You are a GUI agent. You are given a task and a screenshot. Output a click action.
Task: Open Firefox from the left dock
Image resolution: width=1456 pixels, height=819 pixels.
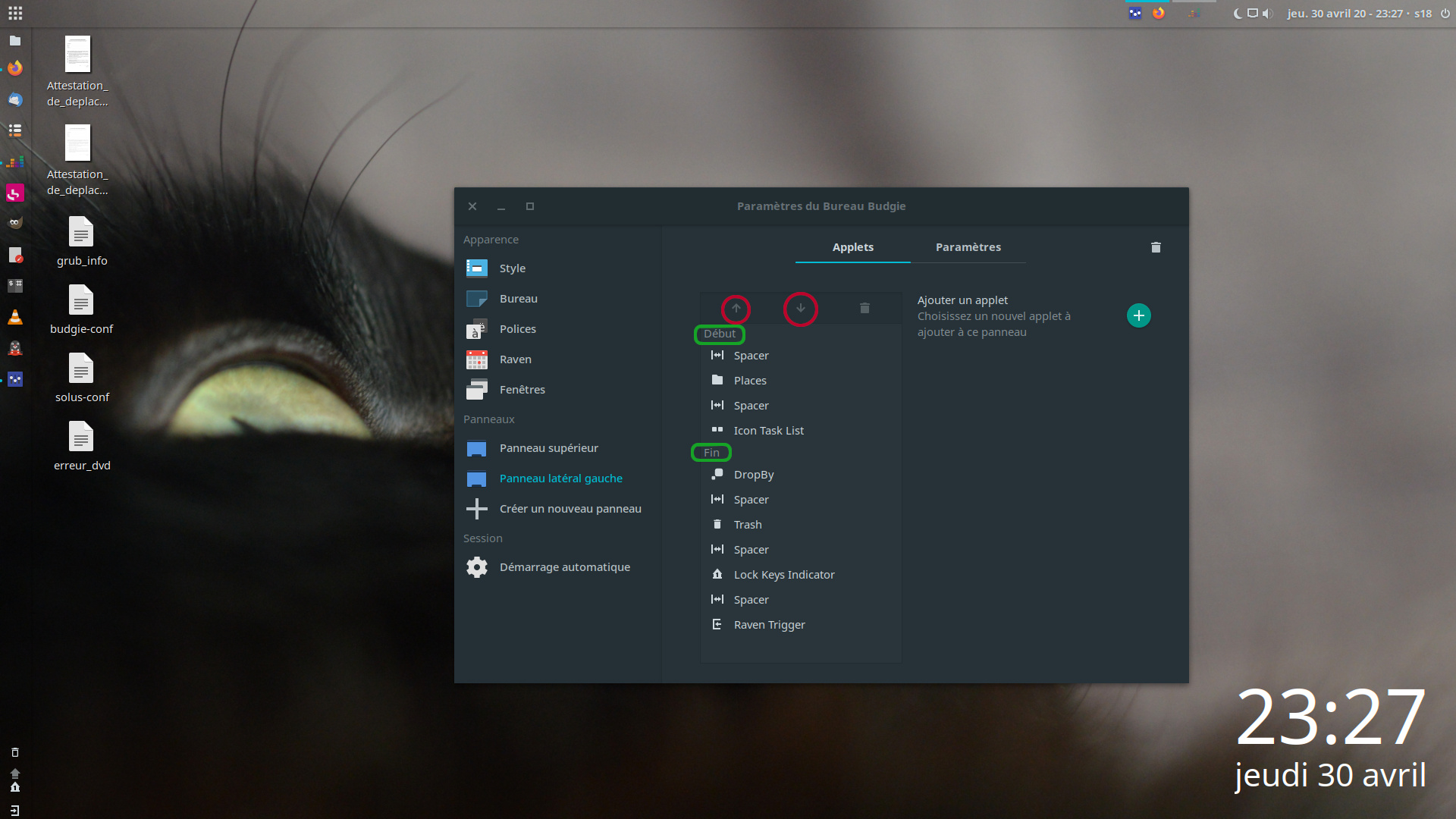pos(15,68)
